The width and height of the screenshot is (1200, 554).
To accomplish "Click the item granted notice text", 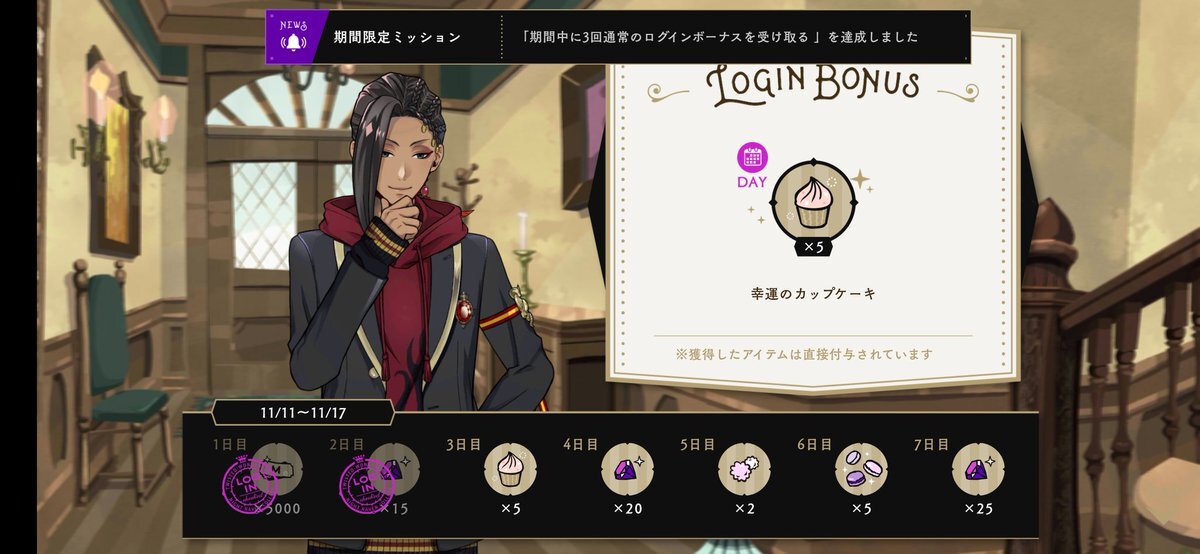I will (x=812, y=354).
